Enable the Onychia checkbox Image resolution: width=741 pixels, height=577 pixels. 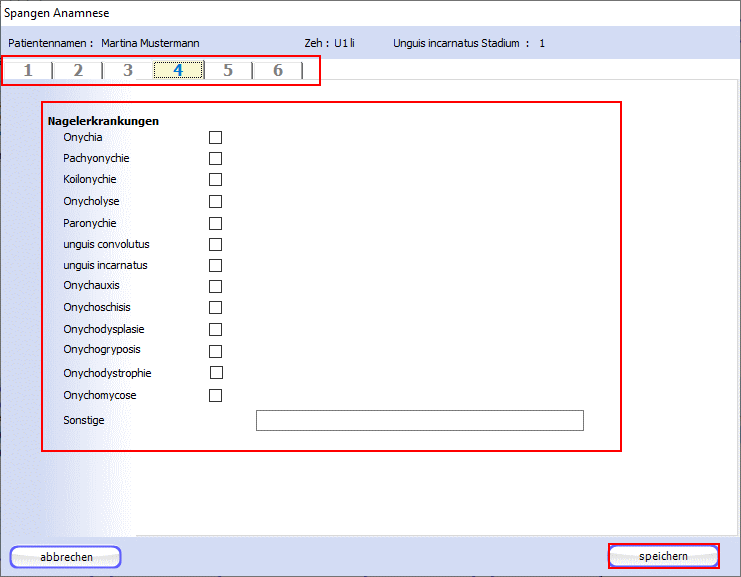215,138
